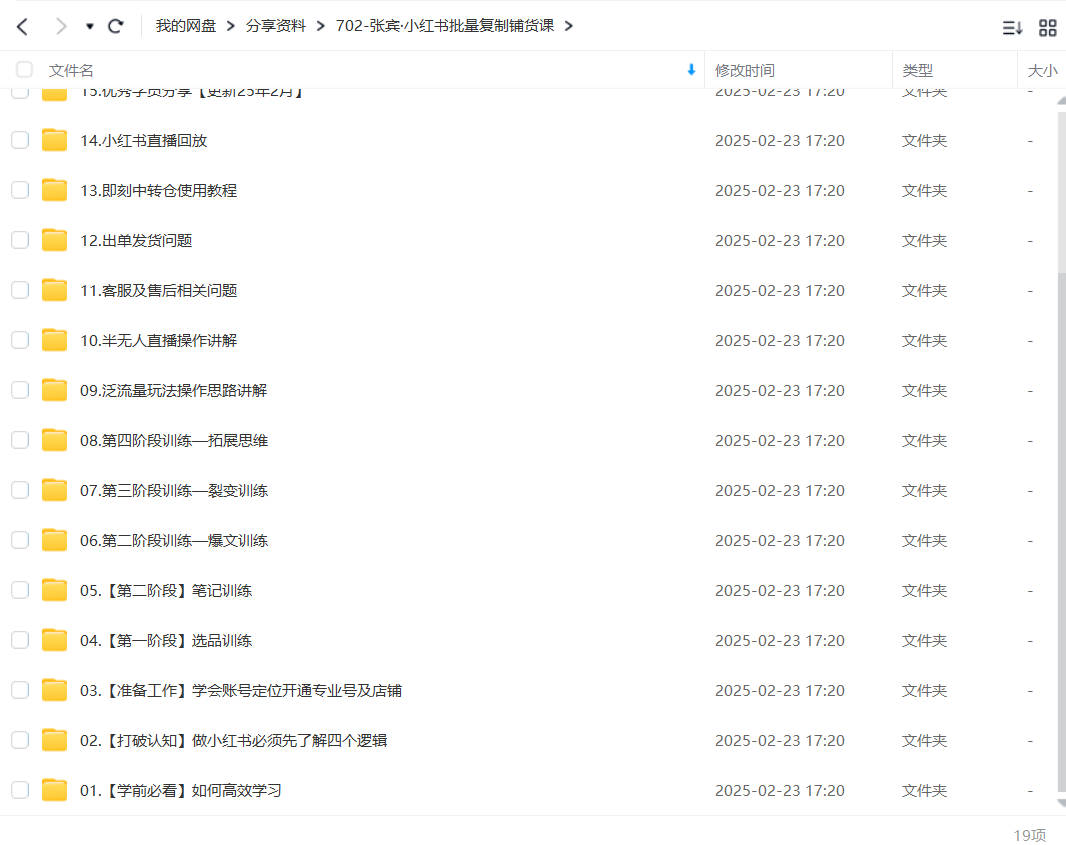Check the box for 07.第三阶段训练—裂变训练

(20, 490)
